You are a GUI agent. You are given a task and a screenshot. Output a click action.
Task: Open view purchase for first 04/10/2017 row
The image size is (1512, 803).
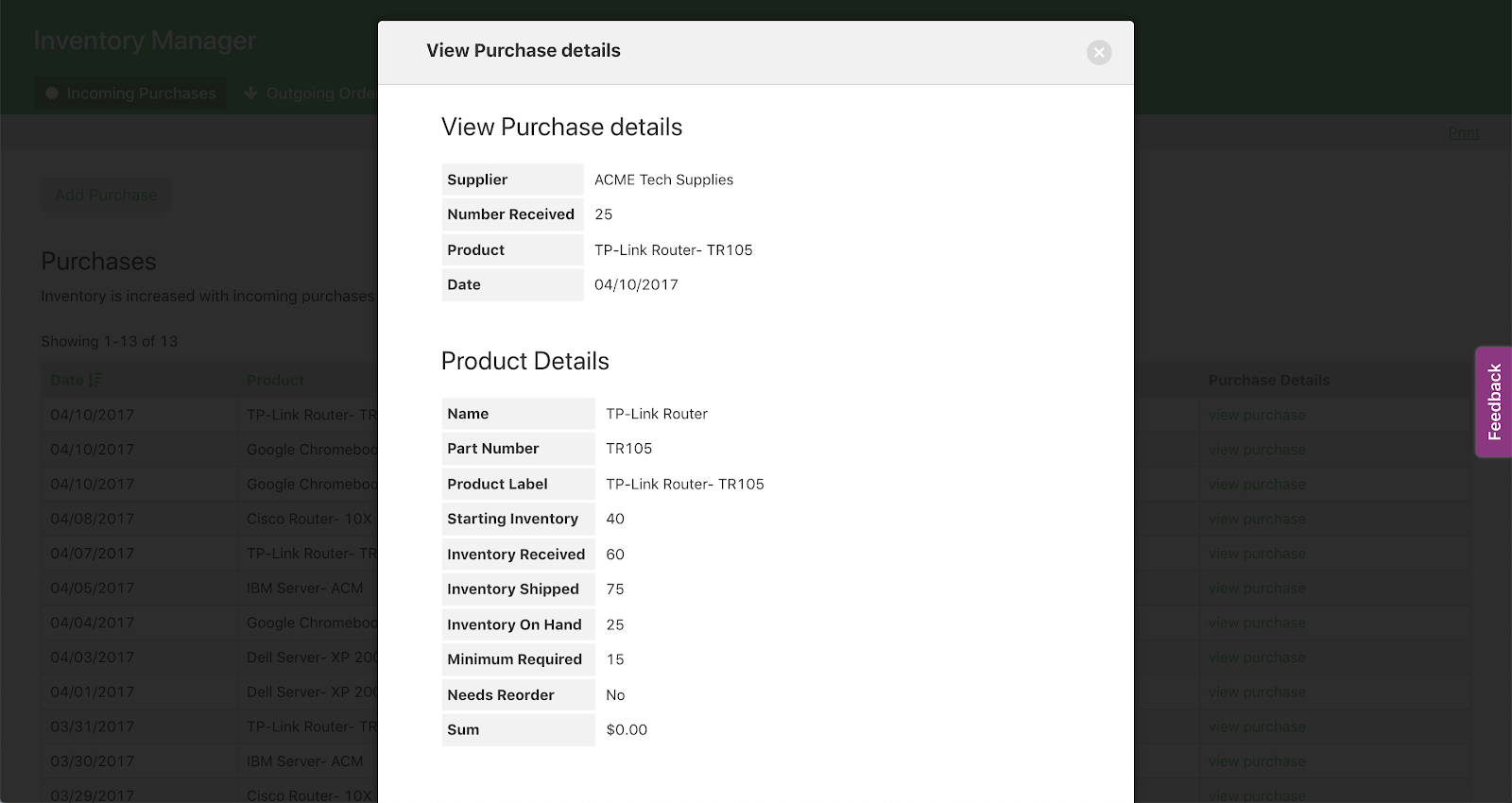tap(1256, 415)
